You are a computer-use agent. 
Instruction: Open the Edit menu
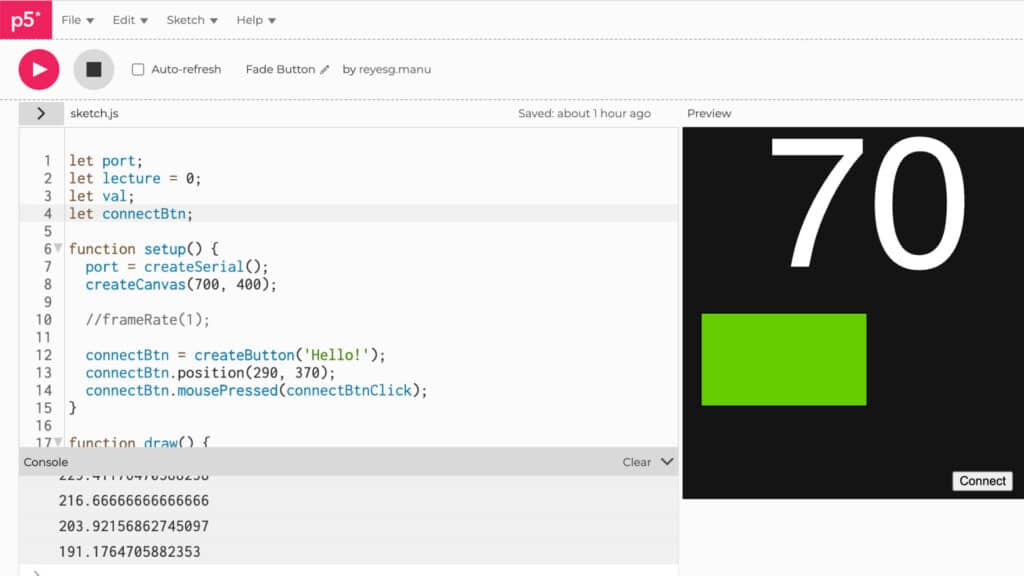pyautogui.click(x=129, y=20)
